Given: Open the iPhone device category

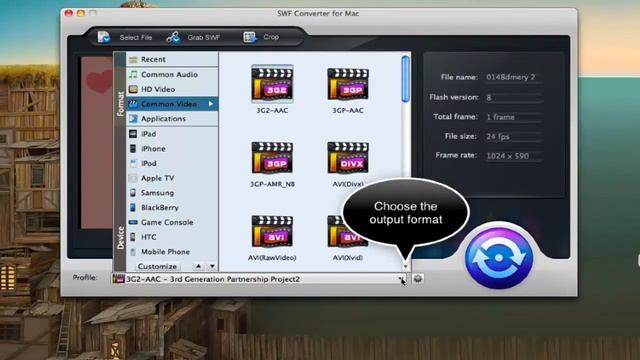Looking at the screenshot, I should 172,149.
